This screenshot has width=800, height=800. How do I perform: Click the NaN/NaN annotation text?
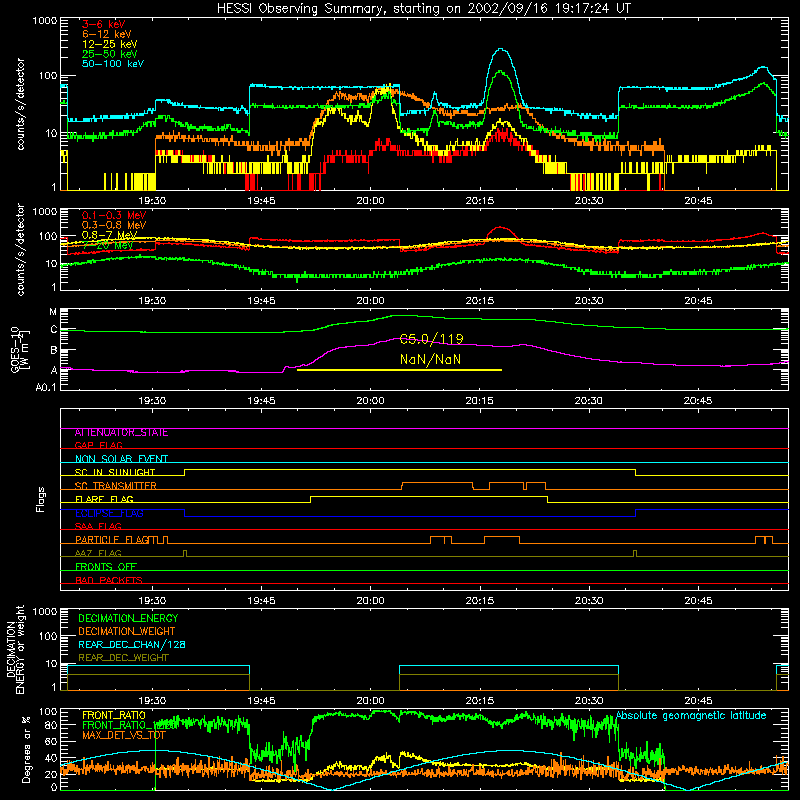[430, 360]
